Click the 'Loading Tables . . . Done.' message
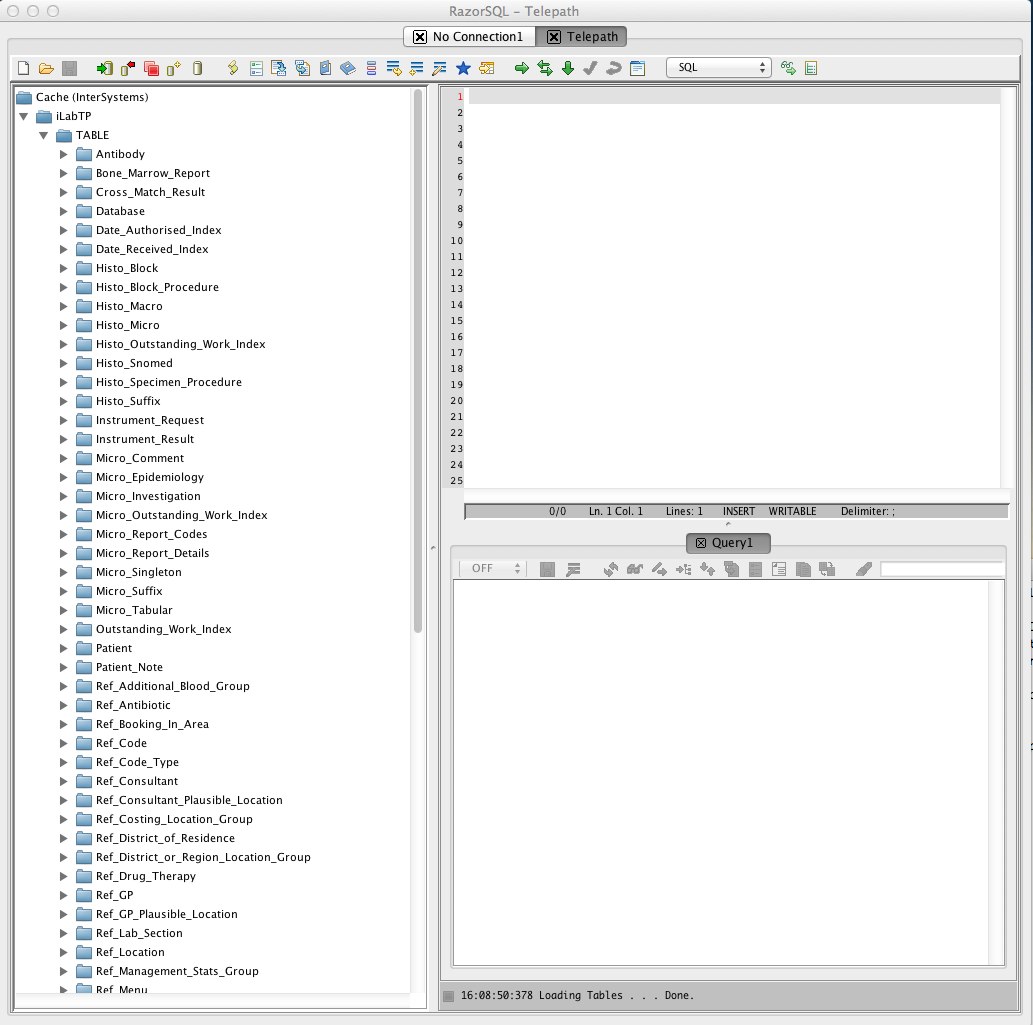 (616, 995)
